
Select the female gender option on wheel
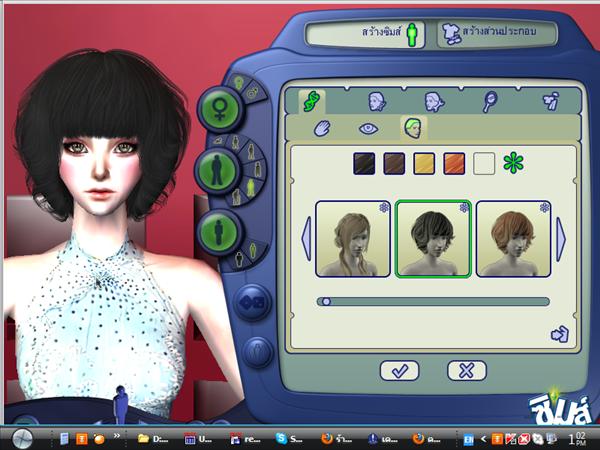tap(238, 82)
